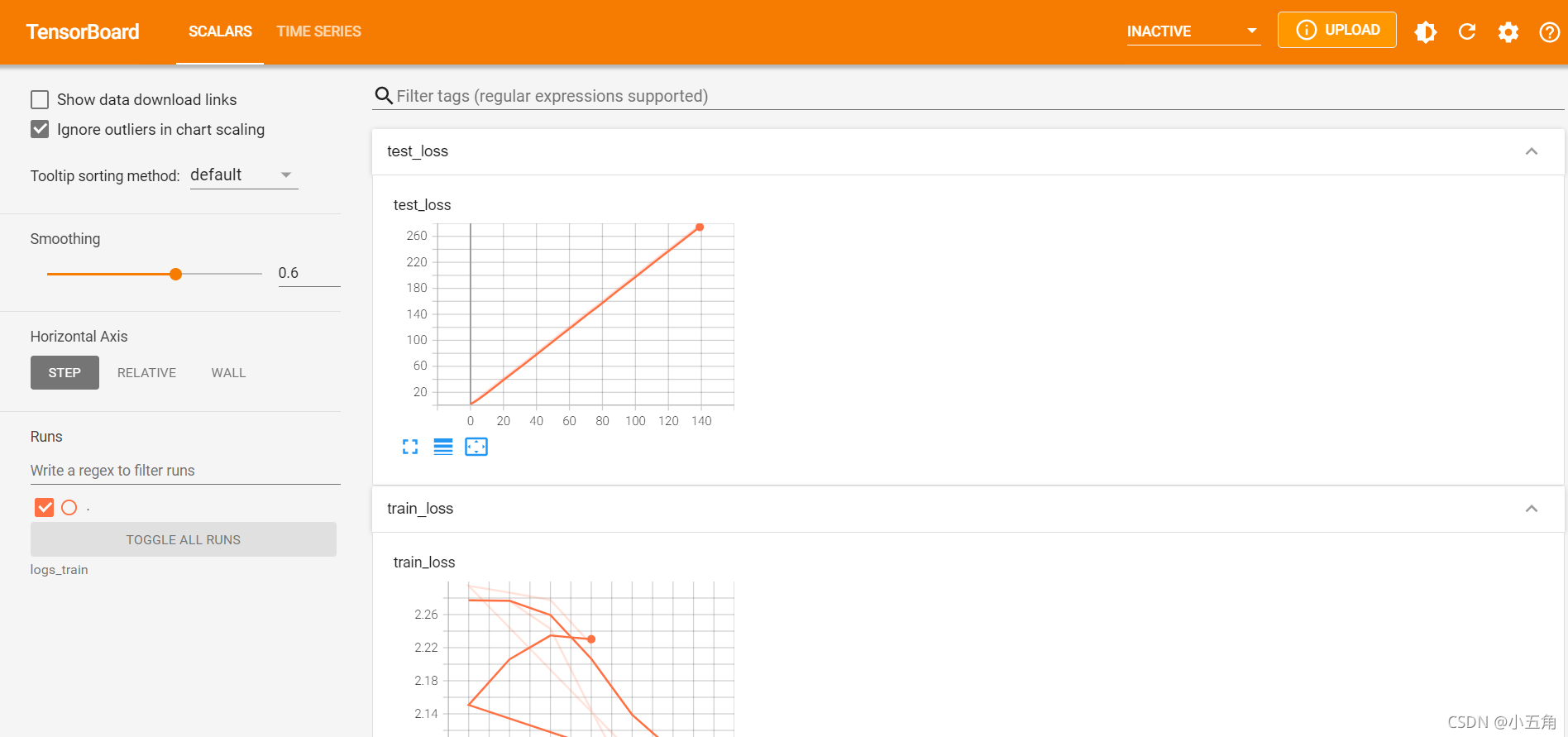Enable Show data download links checkbox
This screenshot has width=1568, height=737.
point(40,100)
